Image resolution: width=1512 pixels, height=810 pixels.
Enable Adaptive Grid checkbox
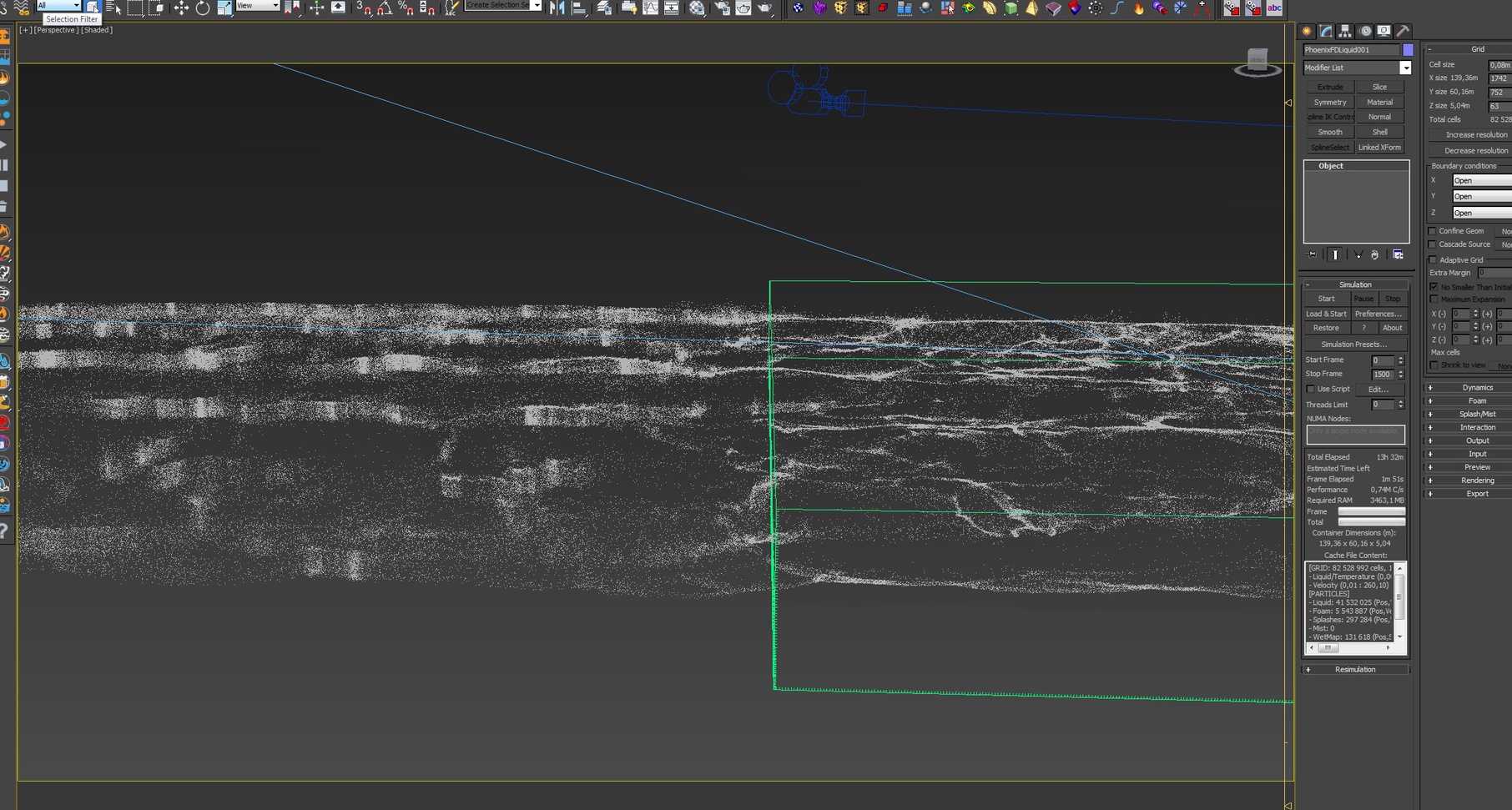pos(1434,259)
